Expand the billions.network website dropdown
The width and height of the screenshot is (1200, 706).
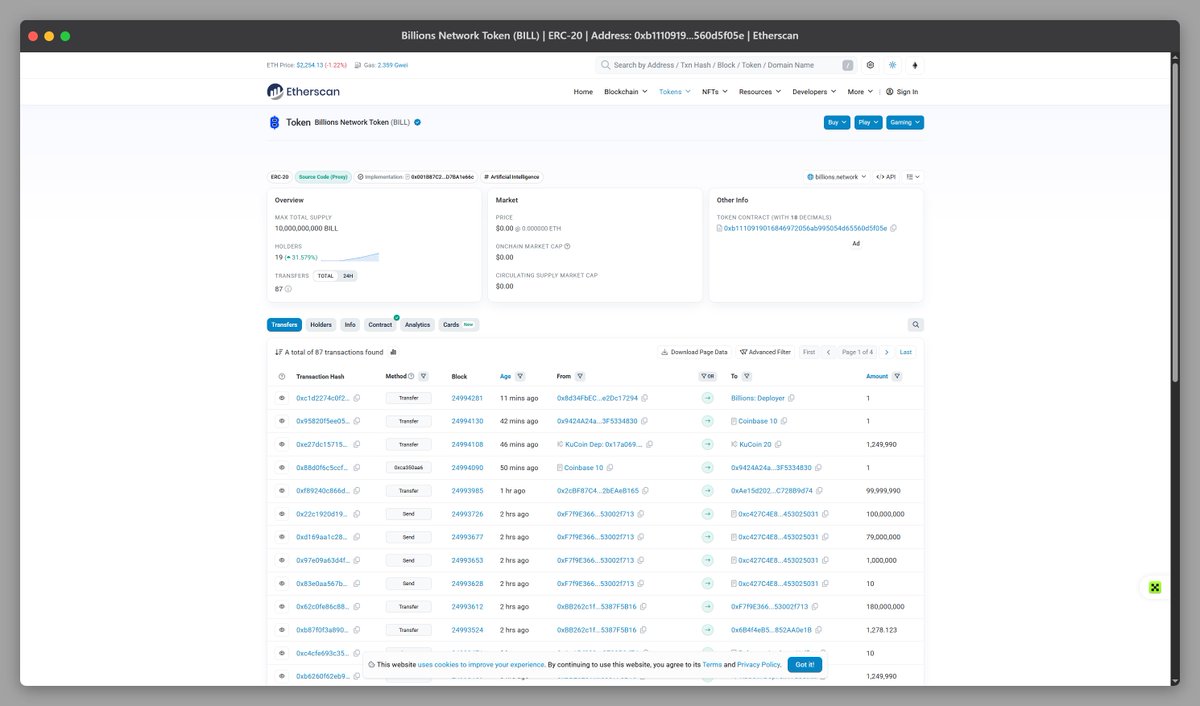[837, 177]
